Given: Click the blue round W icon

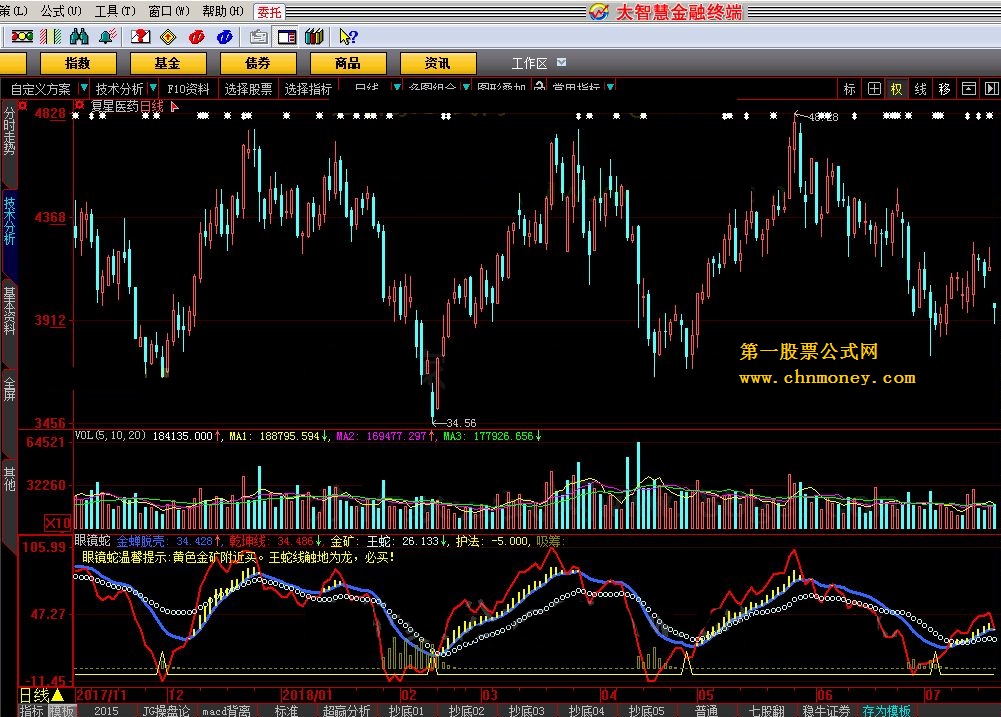Looking at the screenshot, I should tap(224, 37).
